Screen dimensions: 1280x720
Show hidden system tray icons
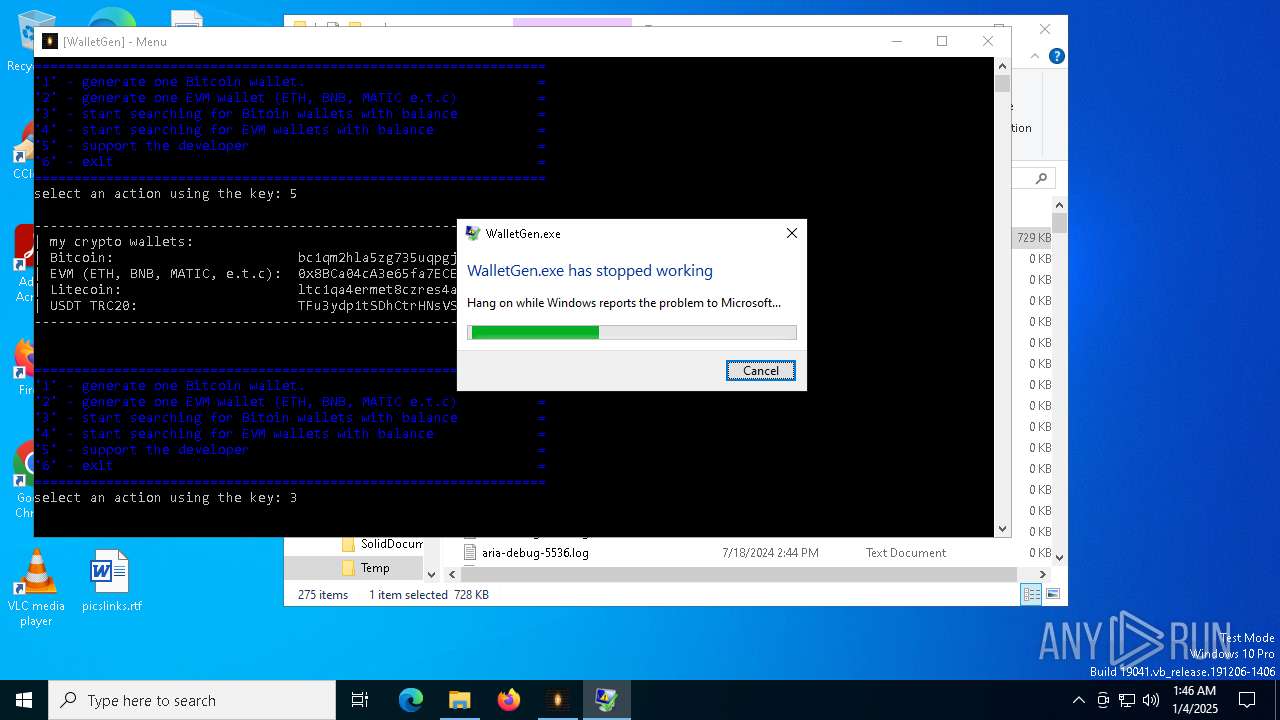[1078, 700]
